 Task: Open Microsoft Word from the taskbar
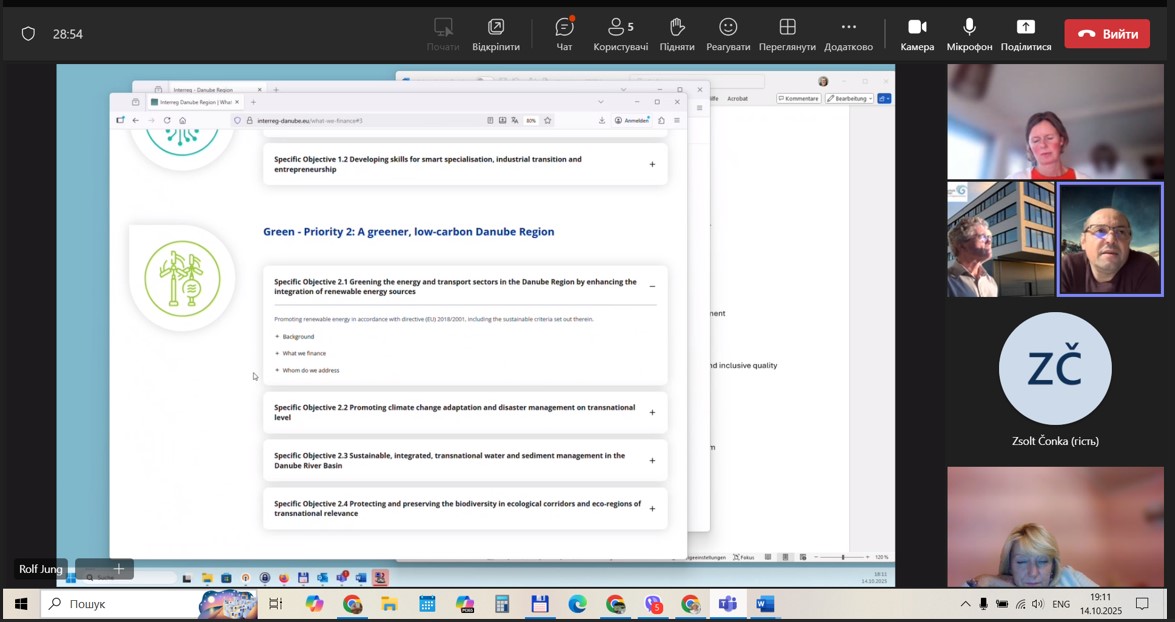(765, 604)
